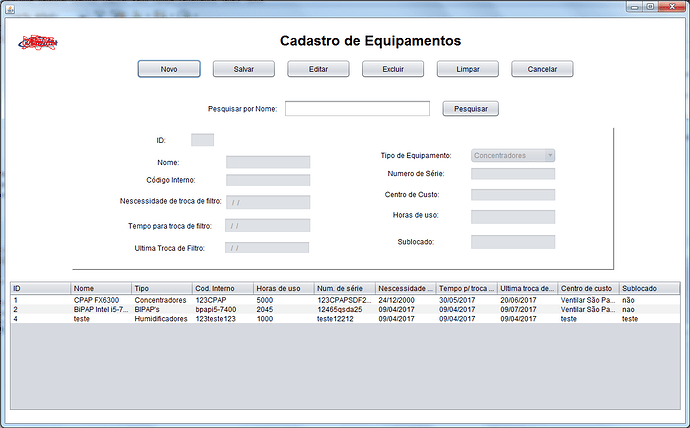Sort table by Nome column header

[x=100, y=288]
